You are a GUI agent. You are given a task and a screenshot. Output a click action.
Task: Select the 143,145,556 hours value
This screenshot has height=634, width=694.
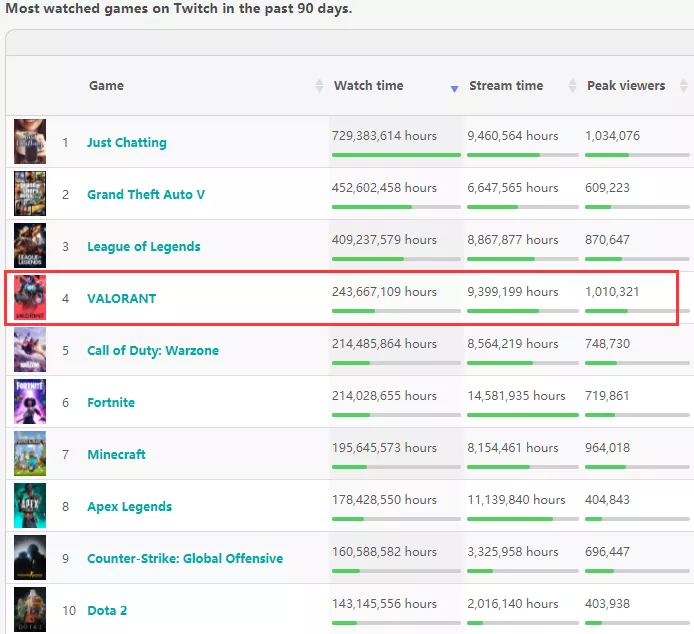[384, 604]
